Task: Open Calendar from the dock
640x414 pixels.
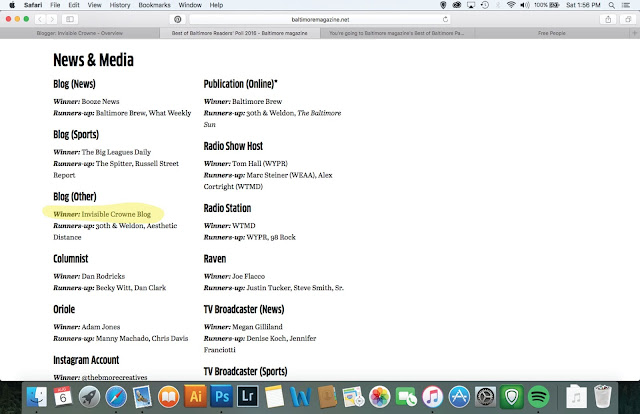Action: [x=62, y=396]
